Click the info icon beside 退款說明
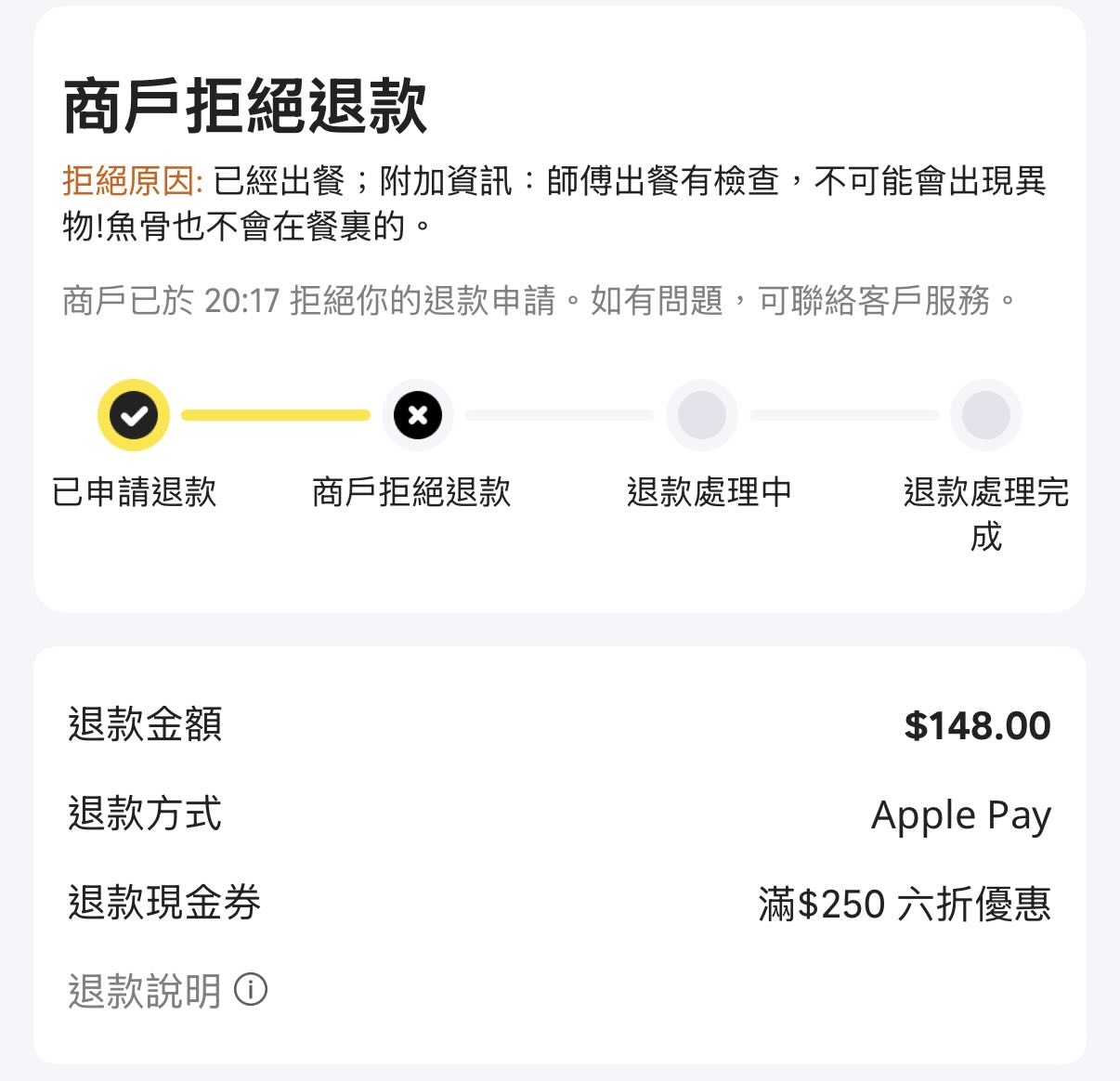This screenshot has height=1081, width=1120. pos(251,990)
